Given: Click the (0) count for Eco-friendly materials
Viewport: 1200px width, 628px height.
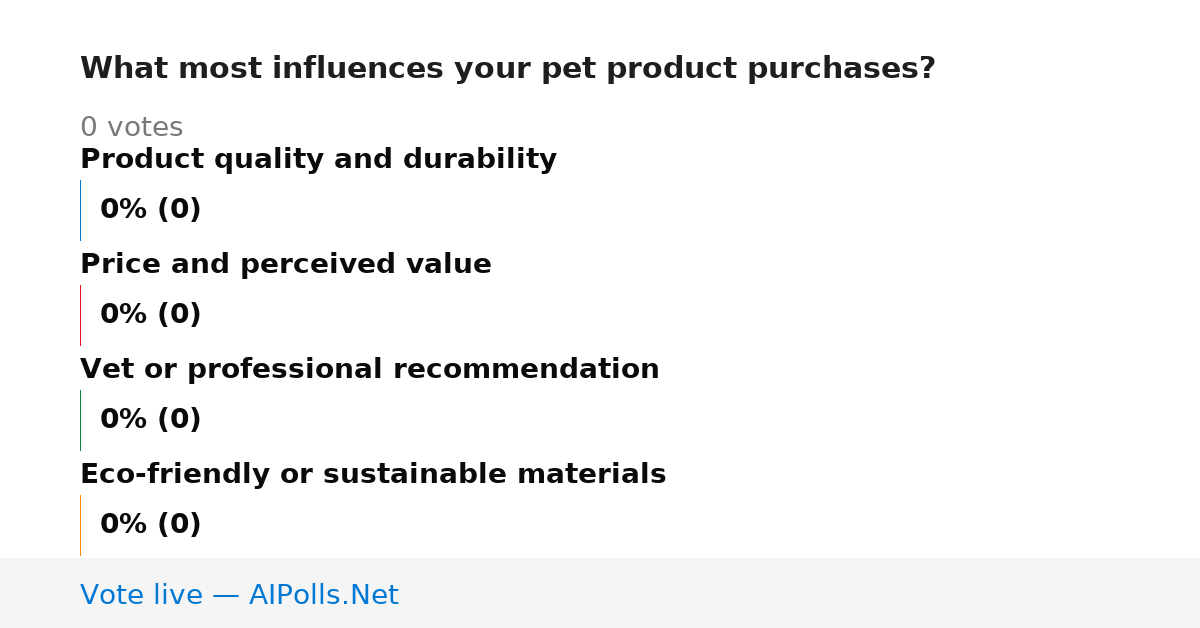Looking at the screenshot, I should [x=179, y=525].
